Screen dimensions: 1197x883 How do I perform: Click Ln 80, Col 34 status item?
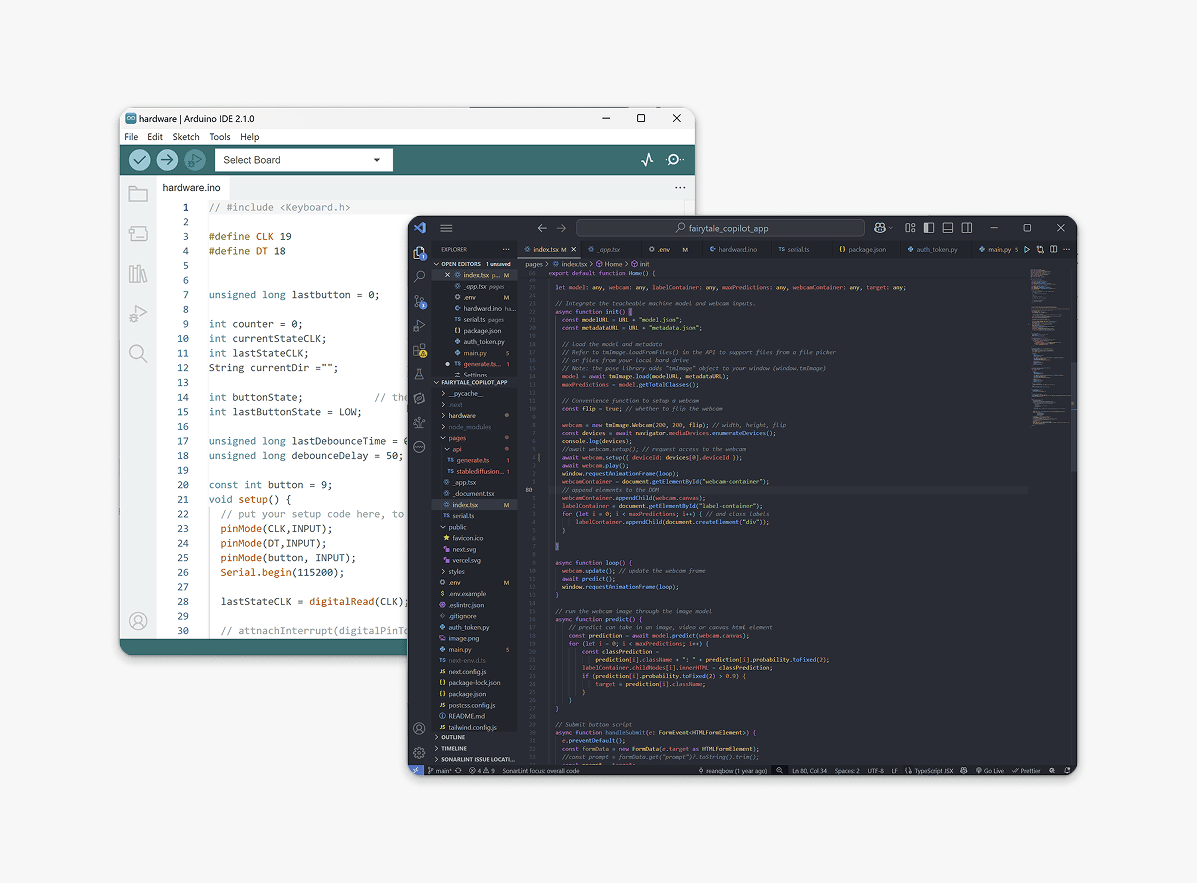click(809, 771)
